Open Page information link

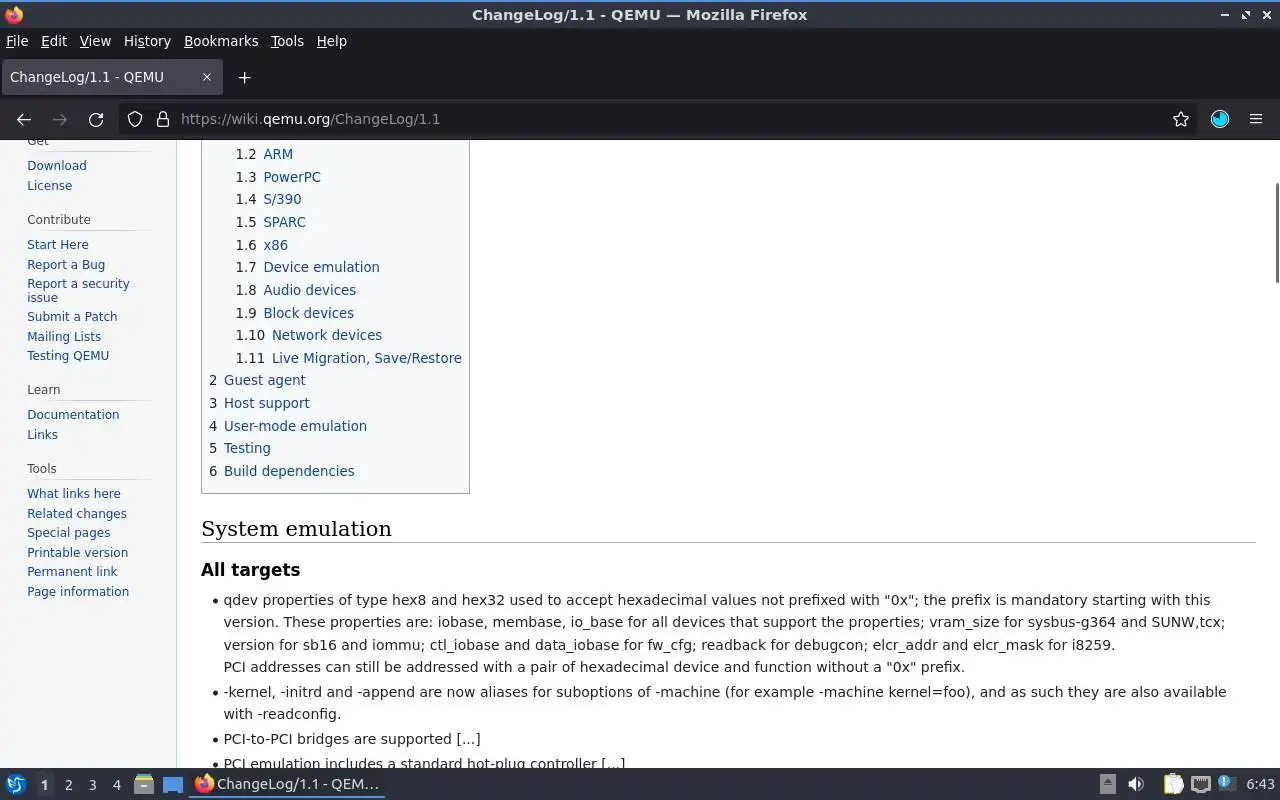[x=78, y=592]
